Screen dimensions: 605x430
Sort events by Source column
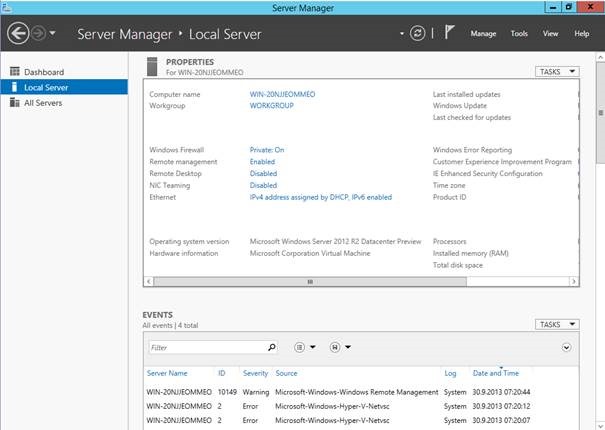coord(286,373)
